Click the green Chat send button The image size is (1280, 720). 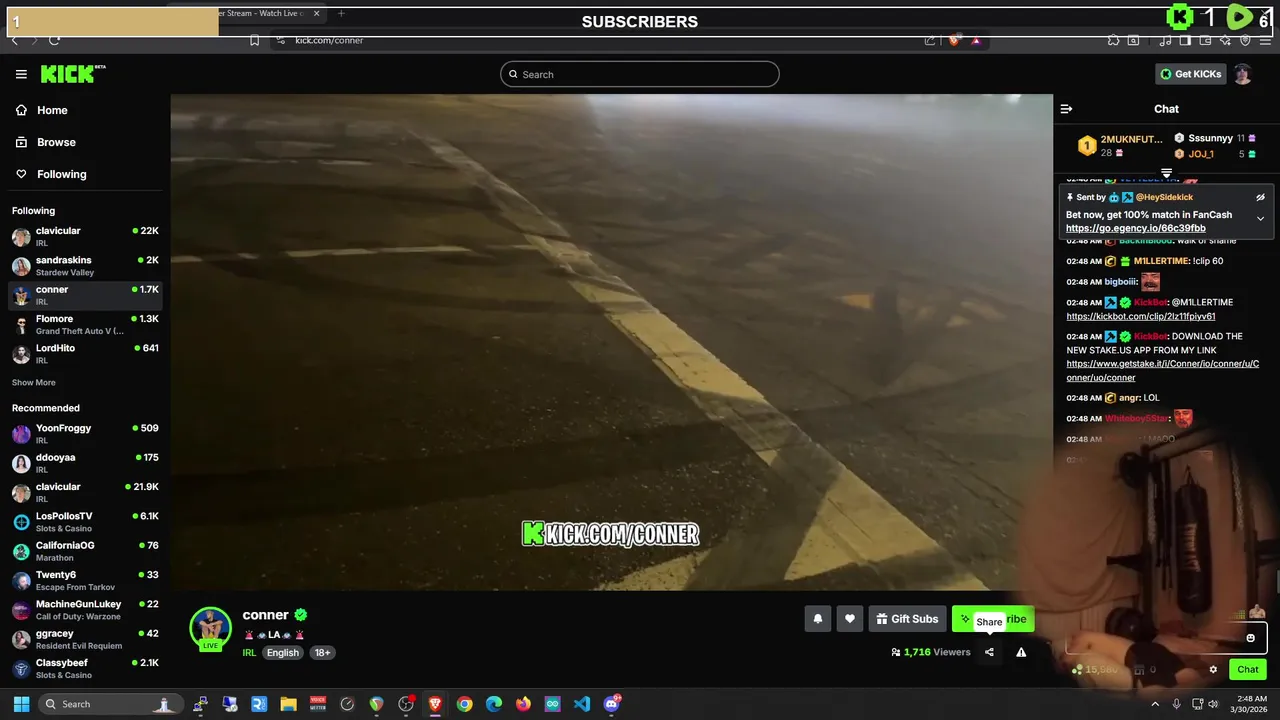pos(1248,669)
